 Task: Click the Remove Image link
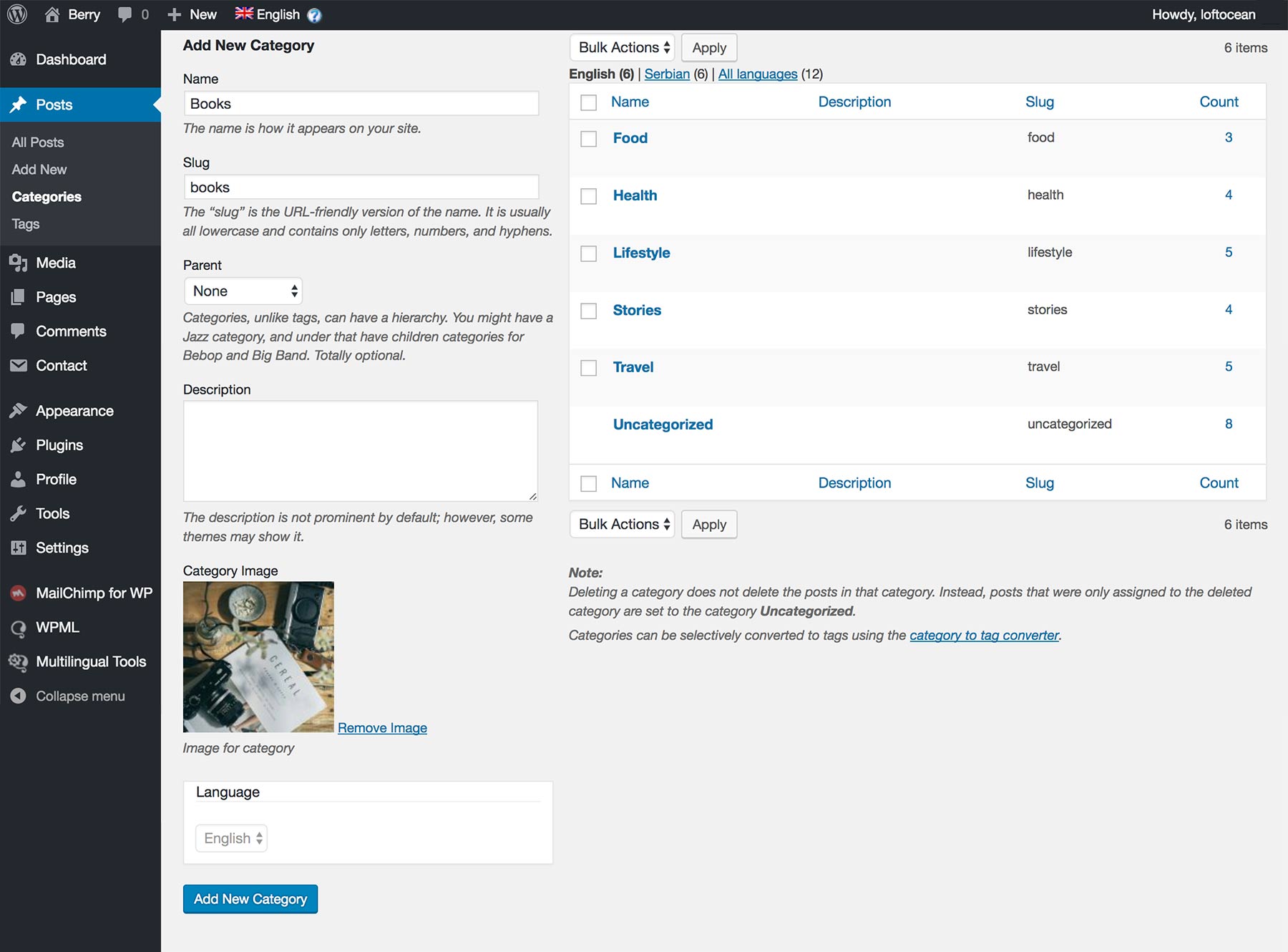click(382, 727)
